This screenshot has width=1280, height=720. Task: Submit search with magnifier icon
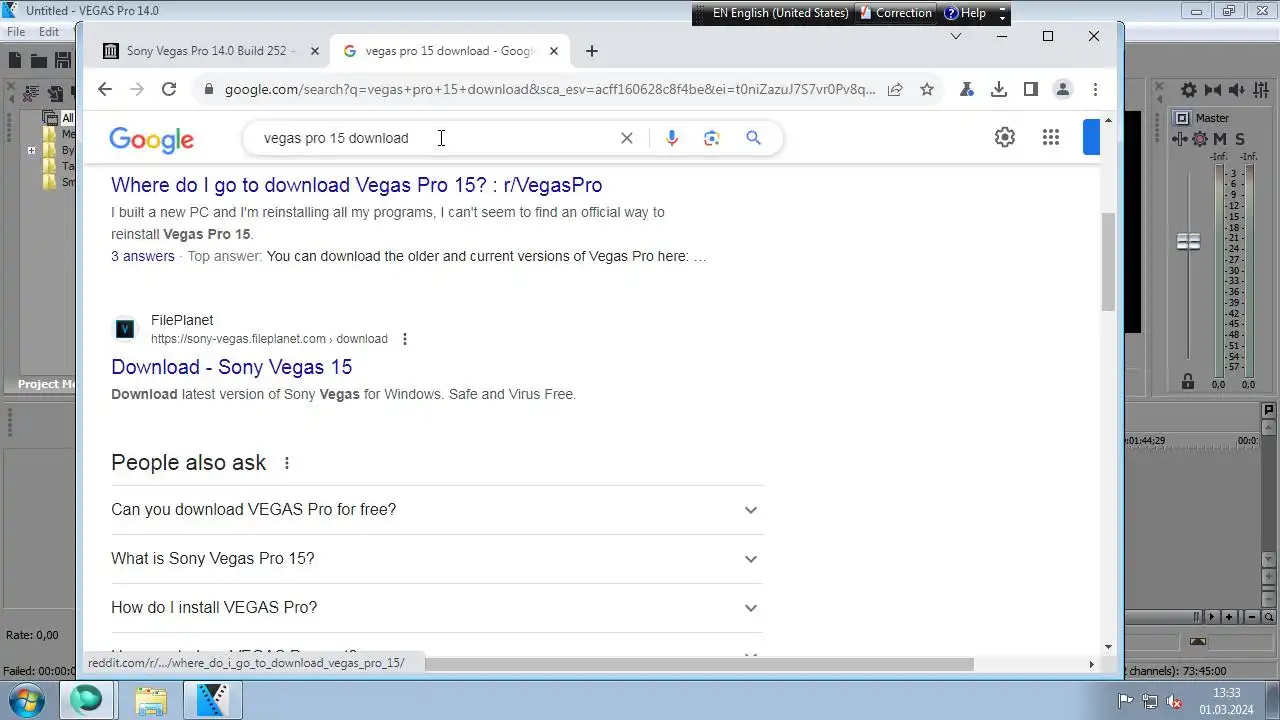(x=754, y=138)
